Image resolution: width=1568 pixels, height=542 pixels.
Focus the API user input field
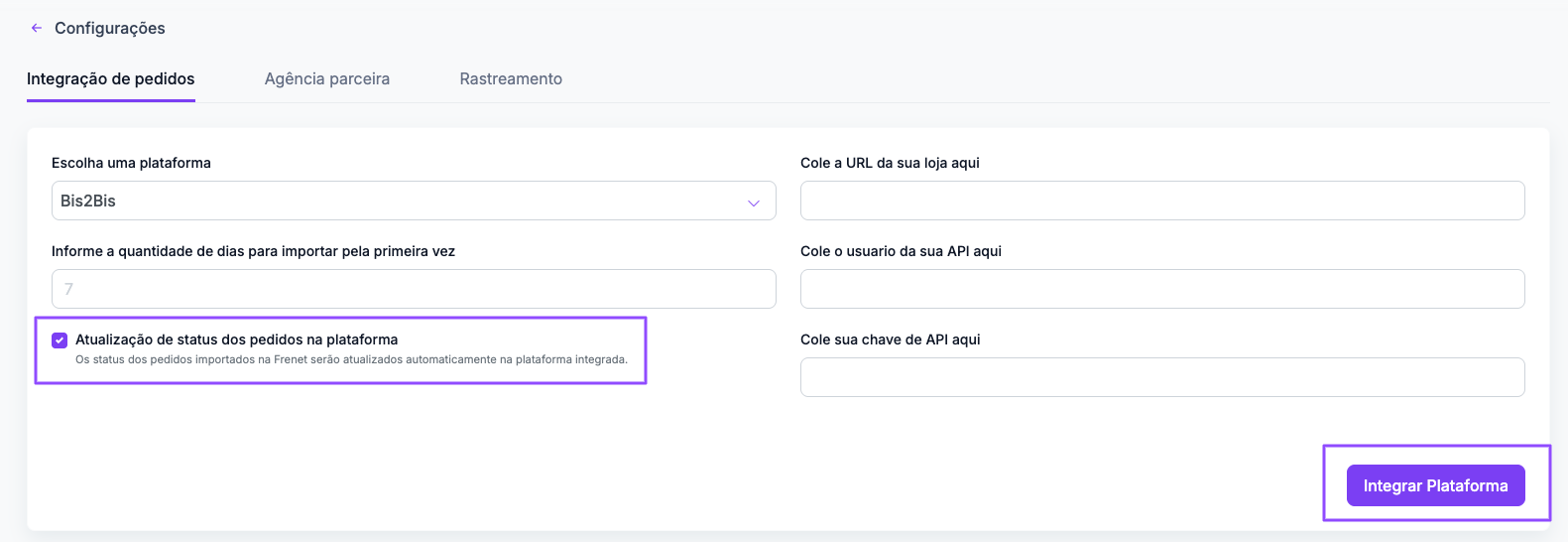pyautogui.click(x=1162, y=289)
